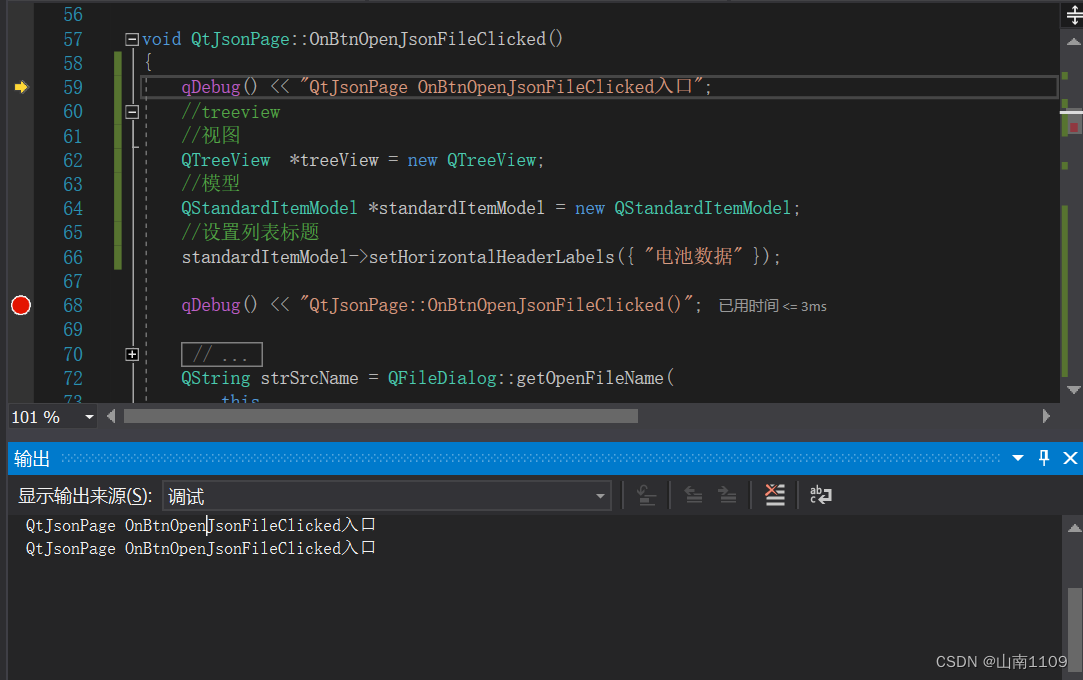Click the editor split-window handle icon
The image size is (1083, 680).
click(x=1073, y=15)
